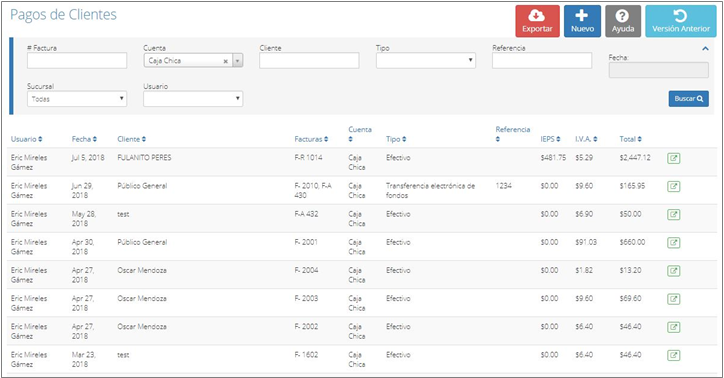Open edit icon for the $660.00 payment
724x378 pixels.
pos(674,243)
